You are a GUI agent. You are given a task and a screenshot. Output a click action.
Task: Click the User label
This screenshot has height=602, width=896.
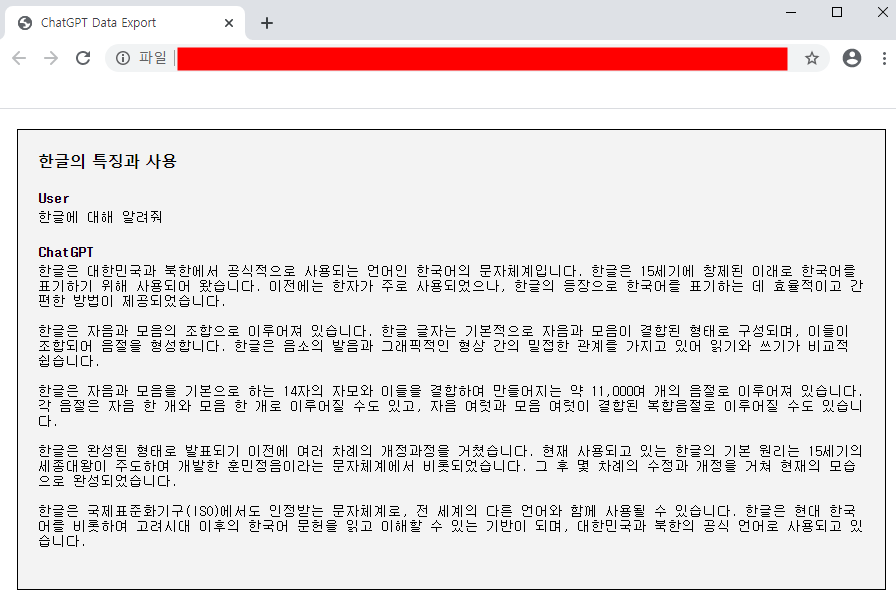point(54,198)
